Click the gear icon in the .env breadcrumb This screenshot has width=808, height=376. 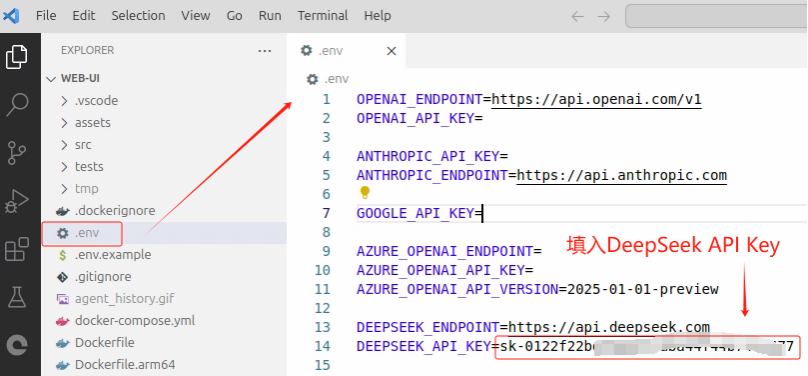click(312, 79)
